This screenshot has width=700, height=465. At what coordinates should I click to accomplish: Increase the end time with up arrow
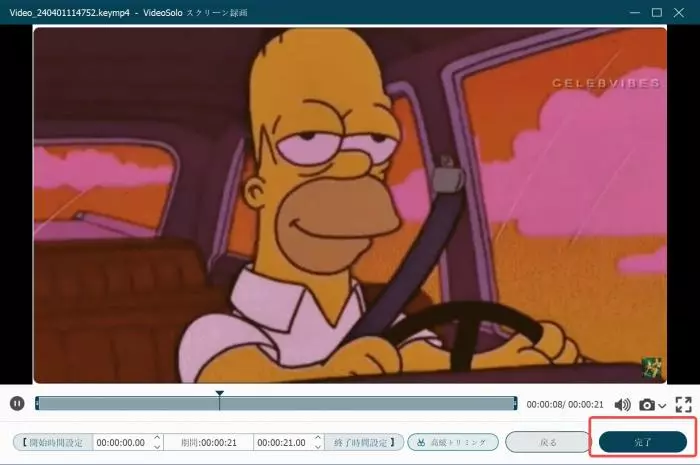coord(318,438)
